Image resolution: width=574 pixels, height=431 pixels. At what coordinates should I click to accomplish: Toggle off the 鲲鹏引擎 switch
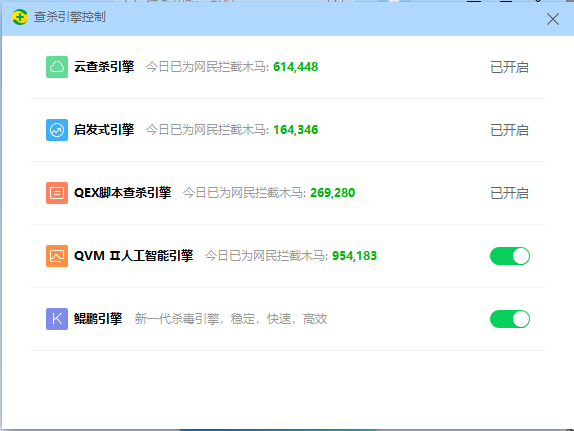(510, 319)
